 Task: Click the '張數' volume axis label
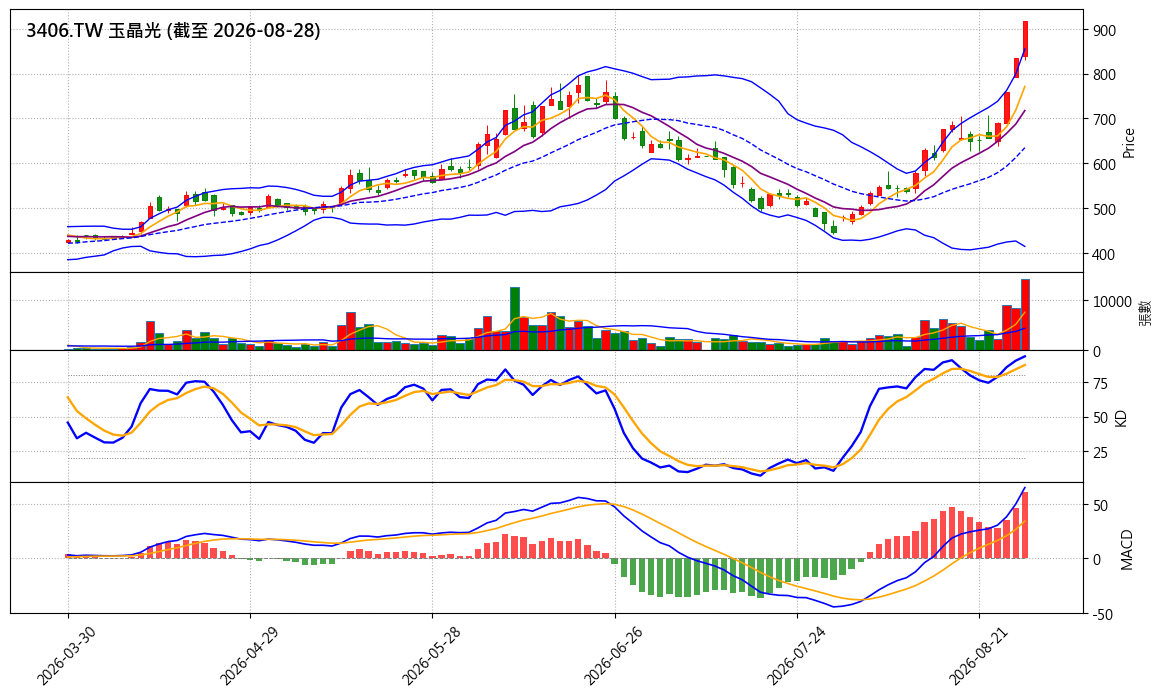[1146, 312]
